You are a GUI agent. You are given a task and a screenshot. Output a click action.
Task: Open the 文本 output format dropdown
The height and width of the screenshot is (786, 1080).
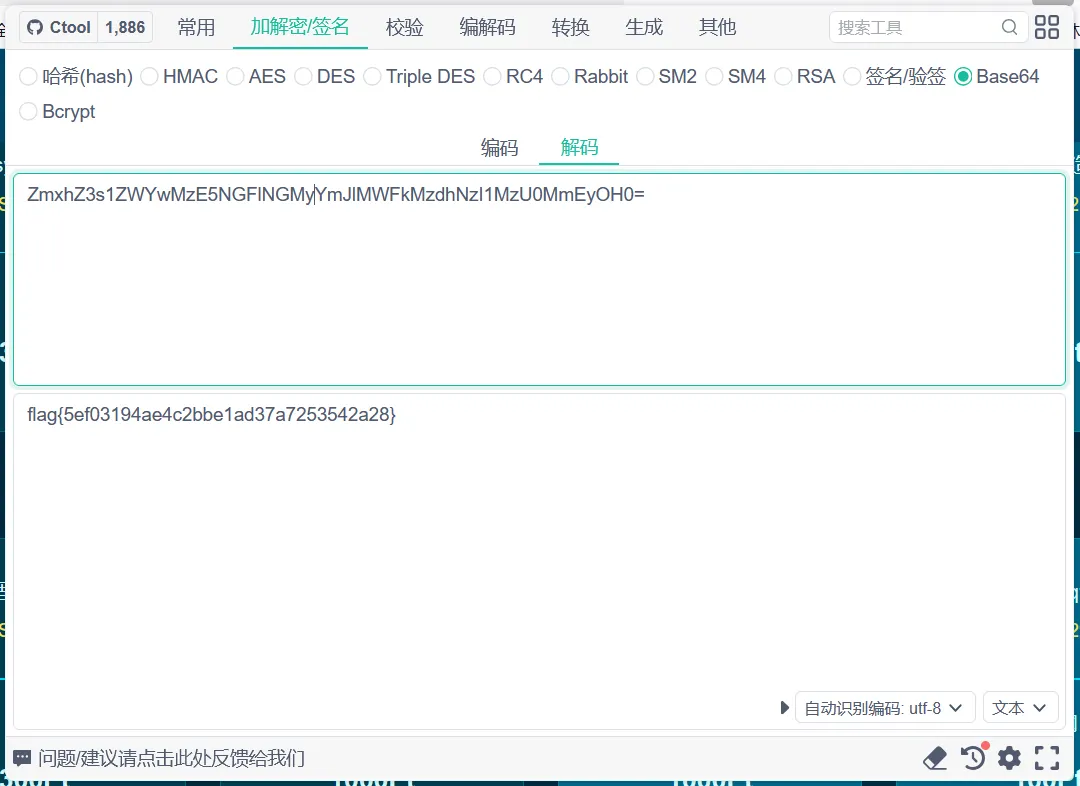point(1020,708)
